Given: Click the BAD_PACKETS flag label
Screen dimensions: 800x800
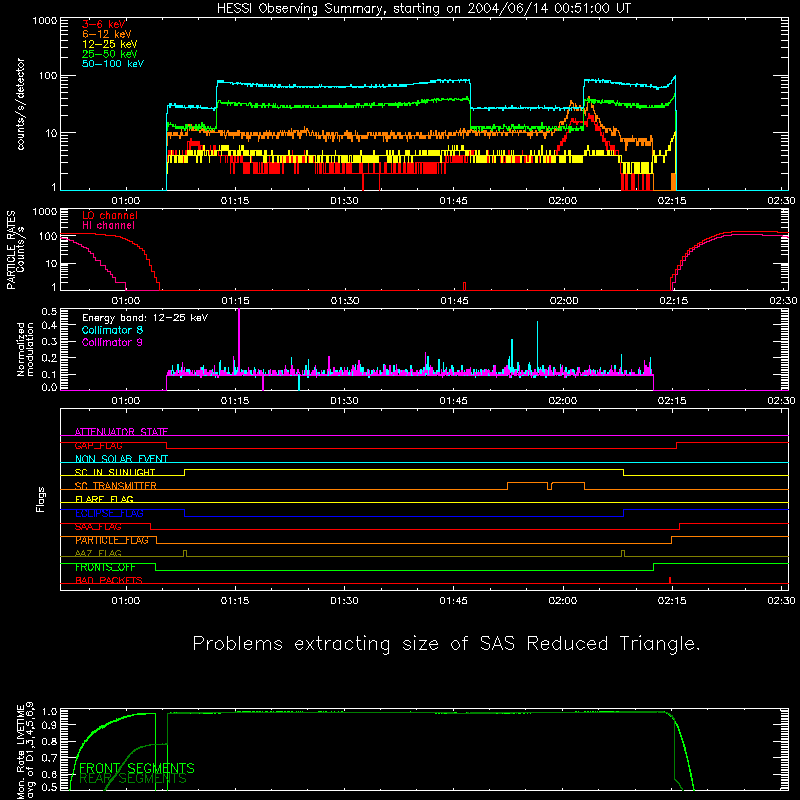Looking at the screenshot, I should point(109,580).
